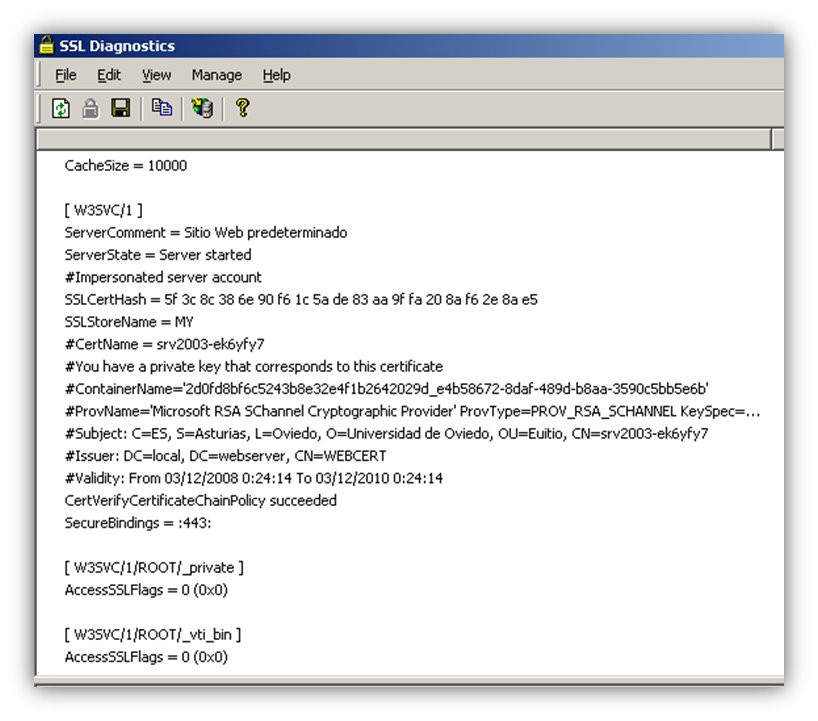Click the '#CertName = srv2003-ek6yfy7' line
Viewport: 818px width, 721px height.
[x=164, y=344]
